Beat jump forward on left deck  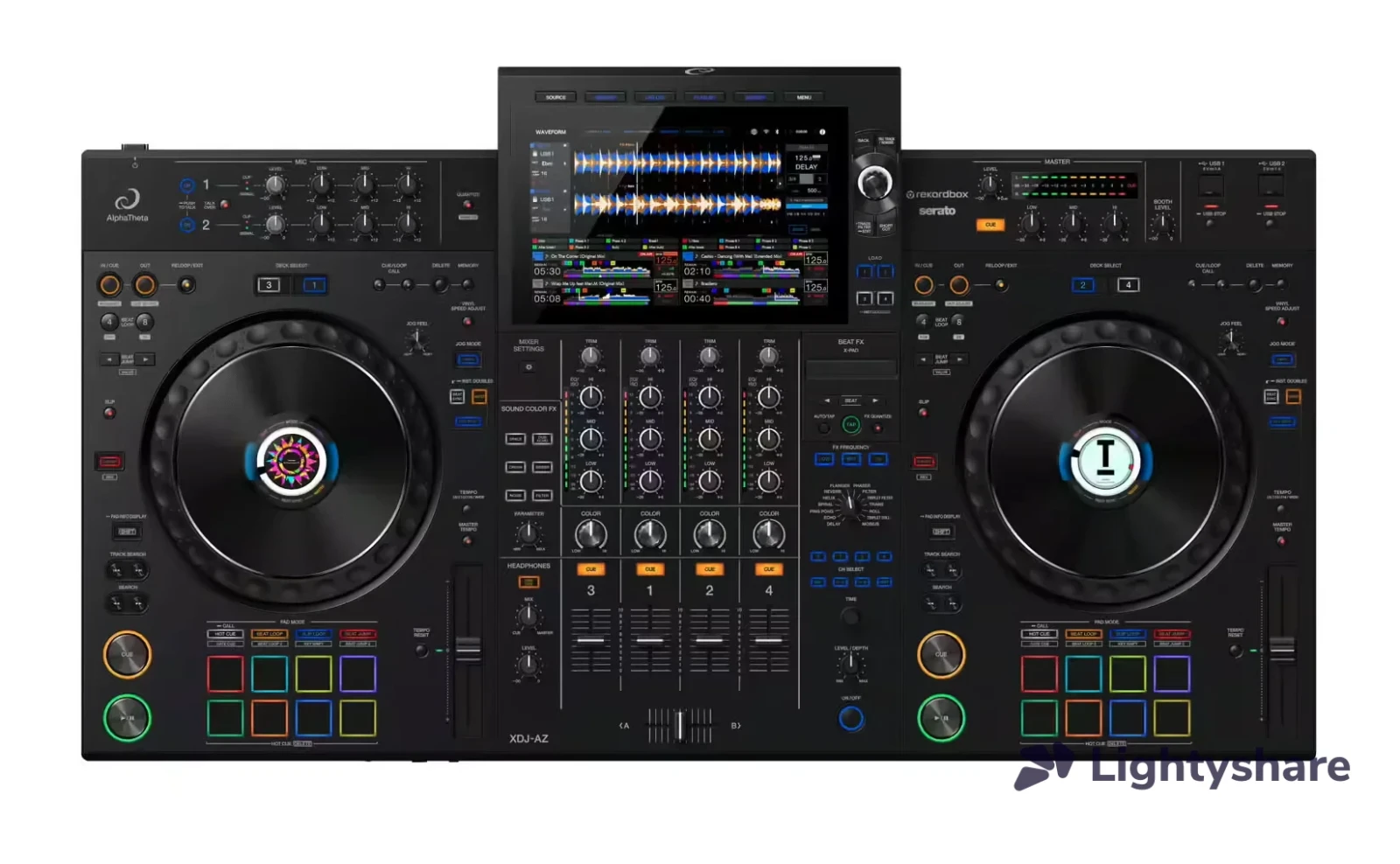coord(145,359)
